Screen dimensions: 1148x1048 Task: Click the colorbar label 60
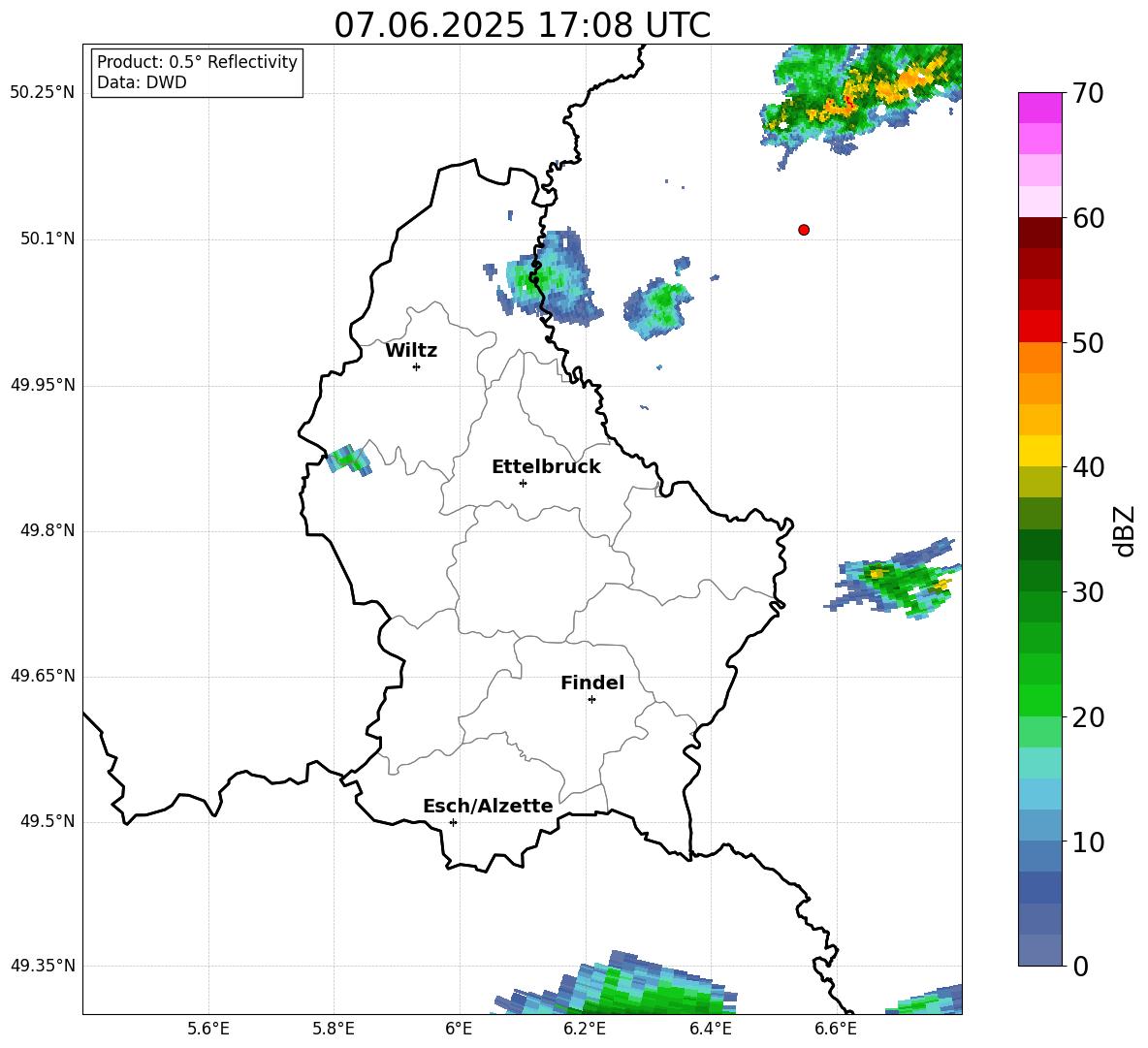point(1088,218)
